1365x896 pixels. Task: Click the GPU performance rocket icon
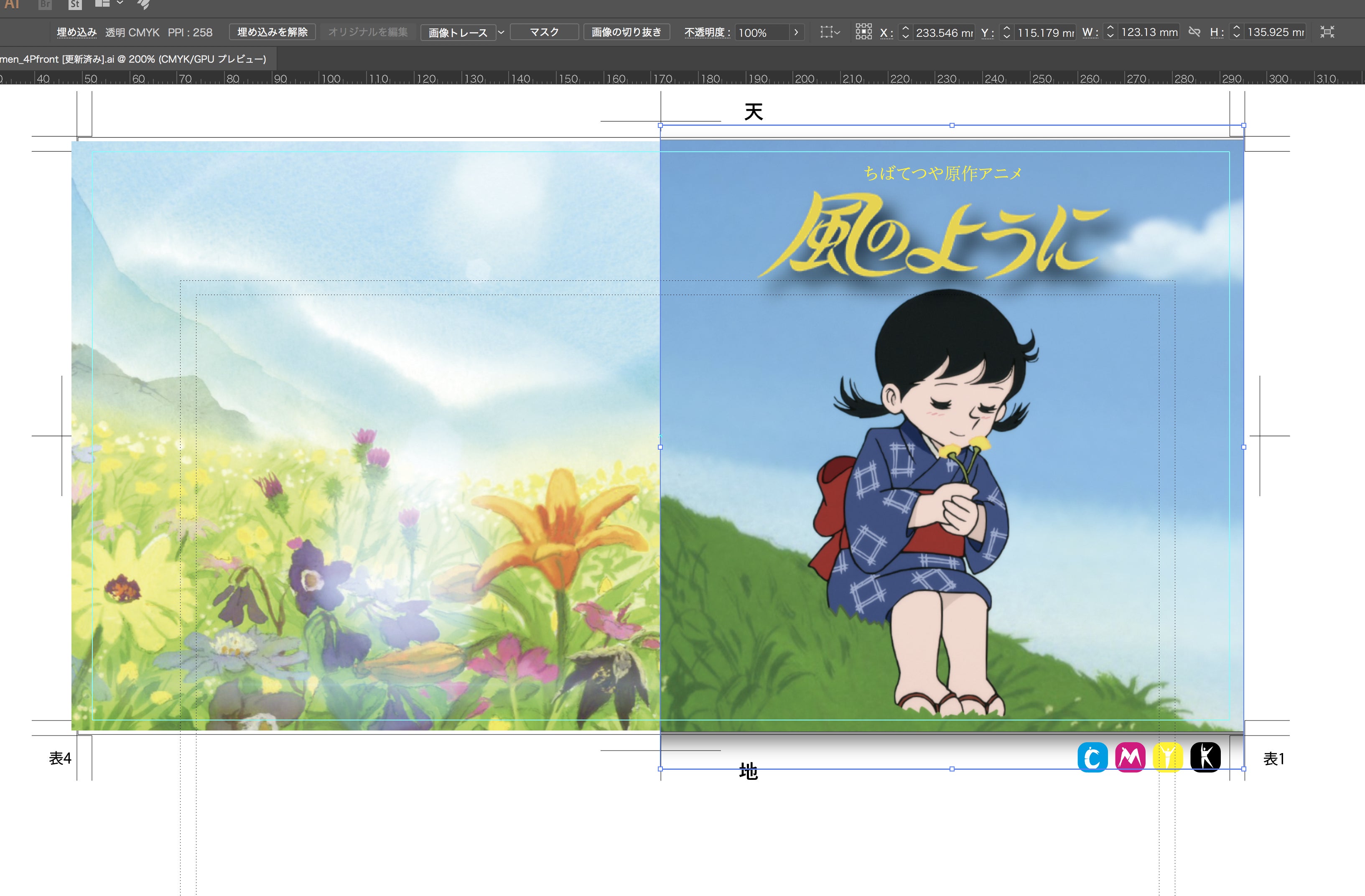143,5
